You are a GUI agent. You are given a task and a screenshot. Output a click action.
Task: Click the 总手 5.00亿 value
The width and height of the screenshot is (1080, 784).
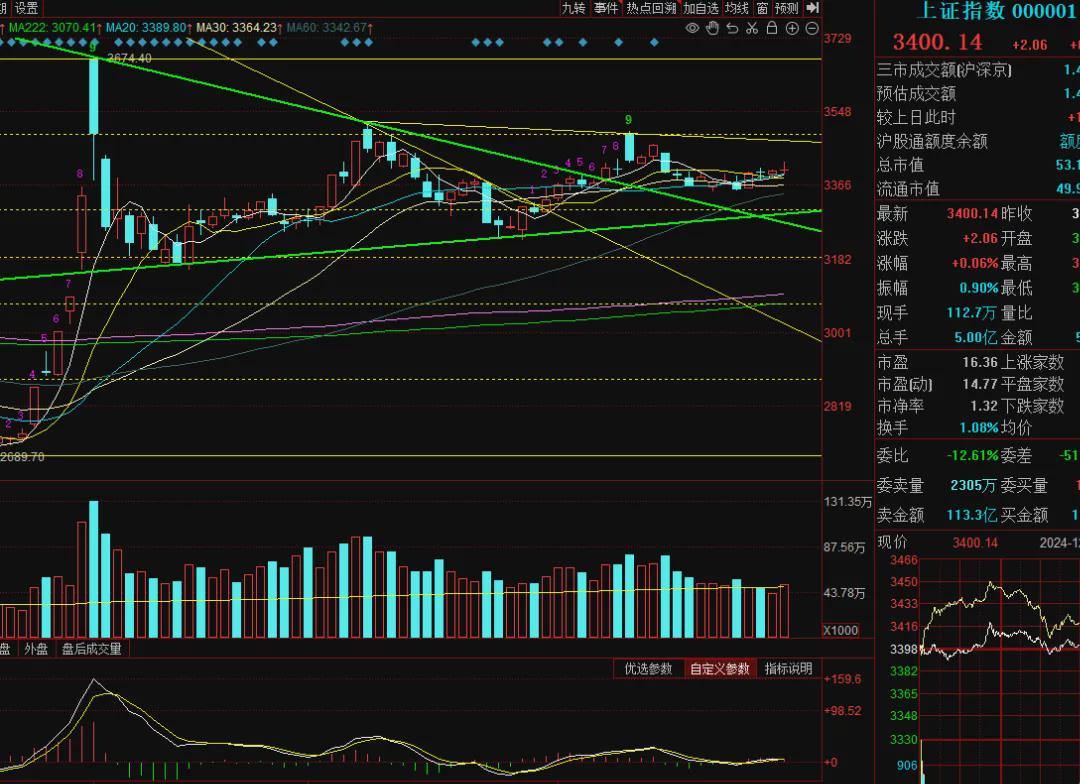pyautogui.click(x=976, y=338)
